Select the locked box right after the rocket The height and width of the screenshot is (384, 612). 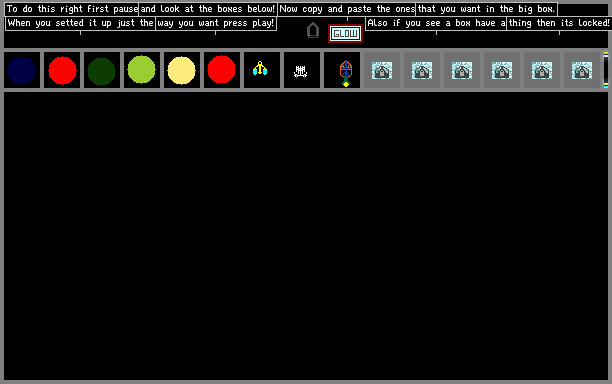click(382, 70)
